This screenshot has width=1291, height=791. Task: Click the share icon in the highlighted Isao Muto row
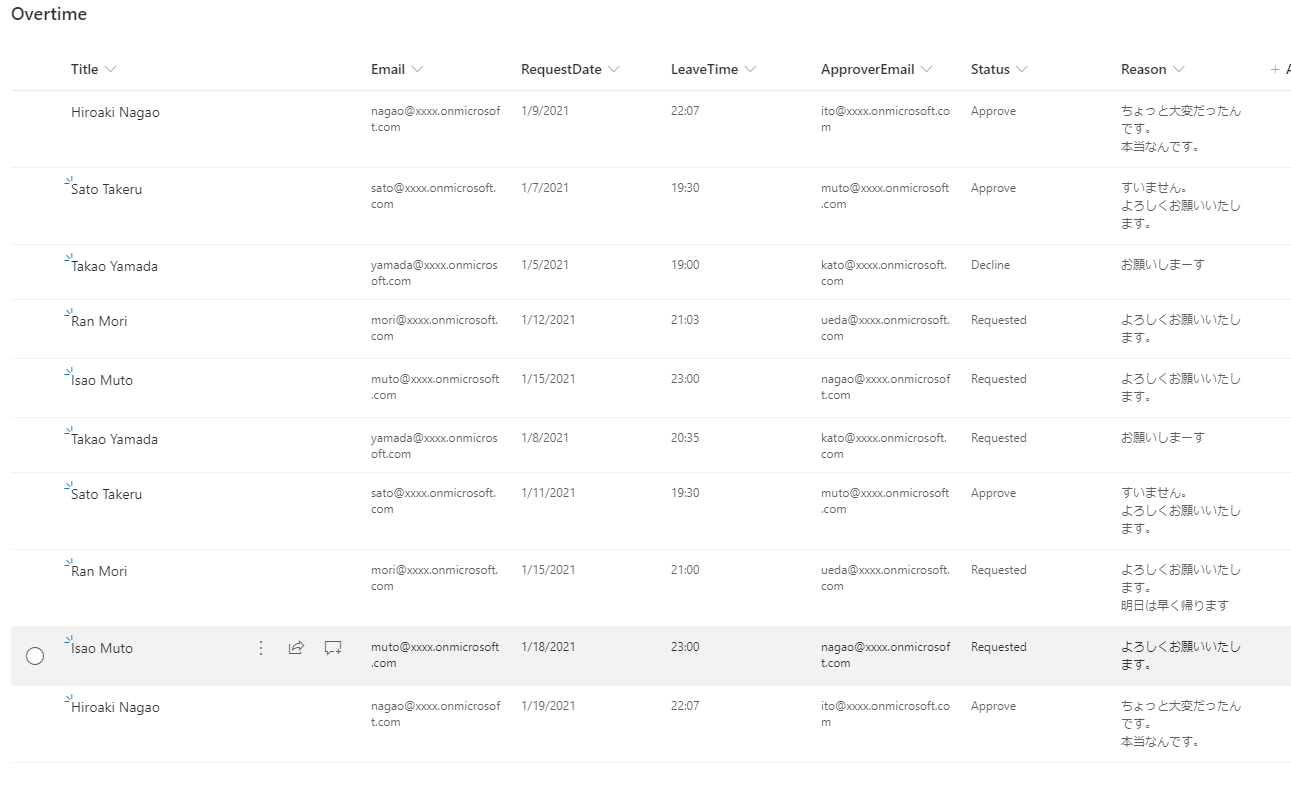point(296,648)
